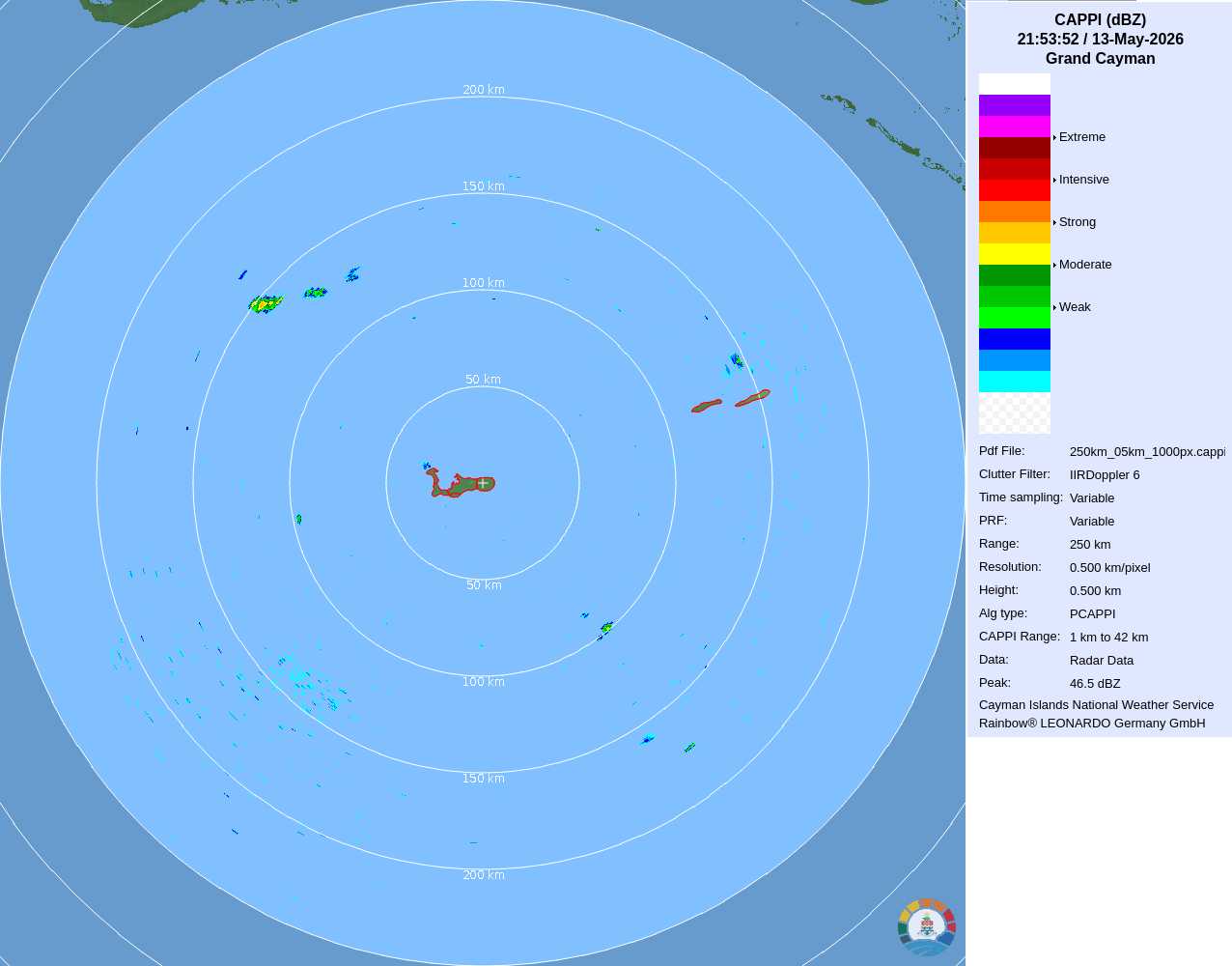This screenshot has height=966, width=1232.
Task: Click the Moderate intensity legend label
Action: (x=1085, y=265)
